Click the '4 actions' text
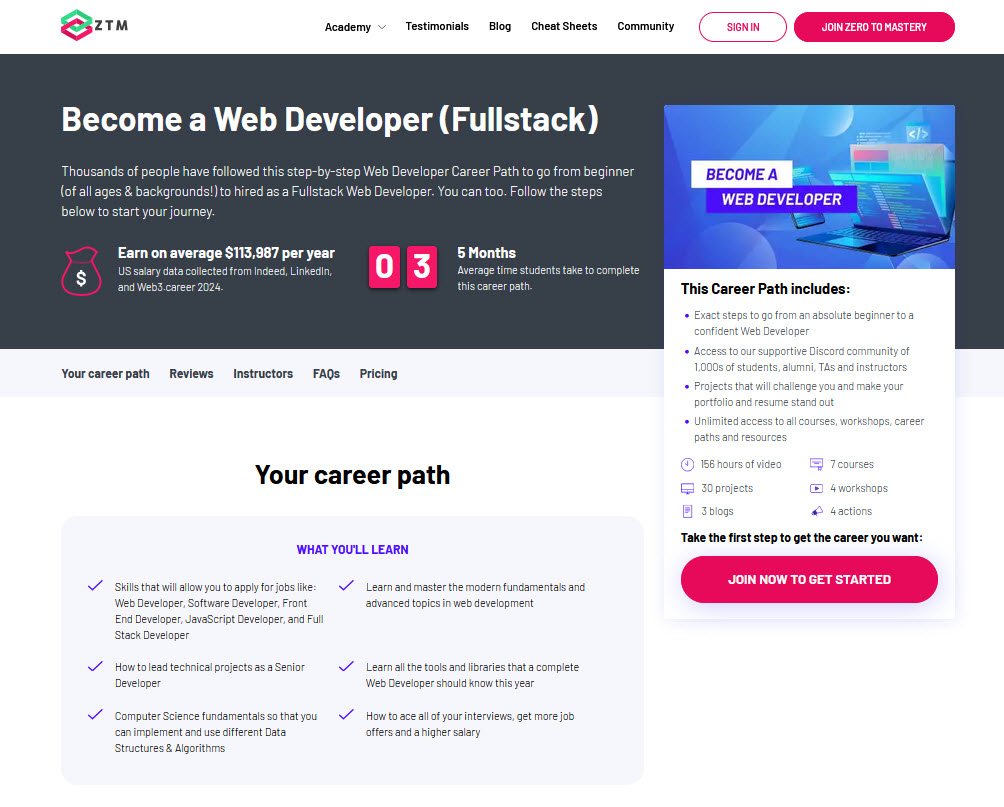This screenshot has height=807, width=1004. (x=851, y=511)
